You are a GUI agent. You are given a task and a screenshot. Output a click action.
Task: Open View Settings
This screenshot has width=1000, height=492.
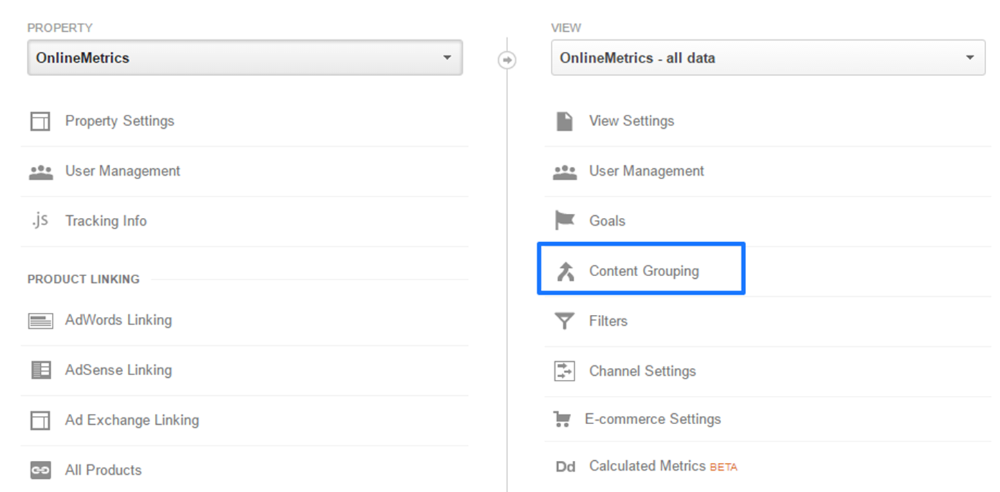[631, 121]
